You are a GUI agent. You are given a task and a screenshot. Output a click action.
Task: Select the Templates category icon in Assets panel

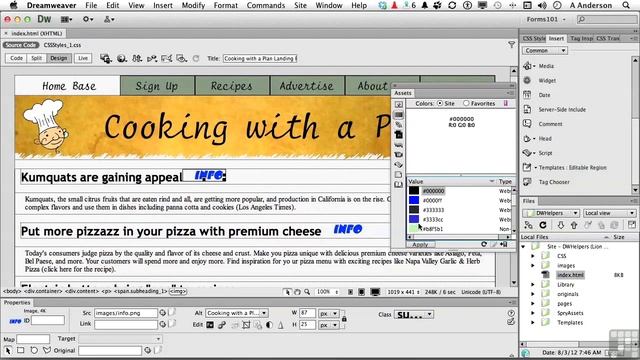[x=399, y=175]
